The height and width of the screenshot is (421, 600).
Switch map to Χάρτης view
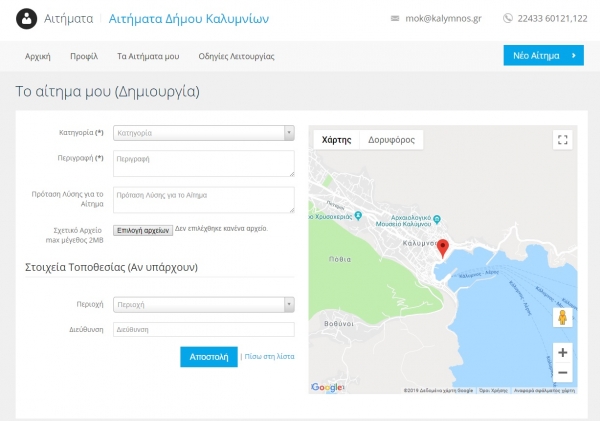[336, 140]
